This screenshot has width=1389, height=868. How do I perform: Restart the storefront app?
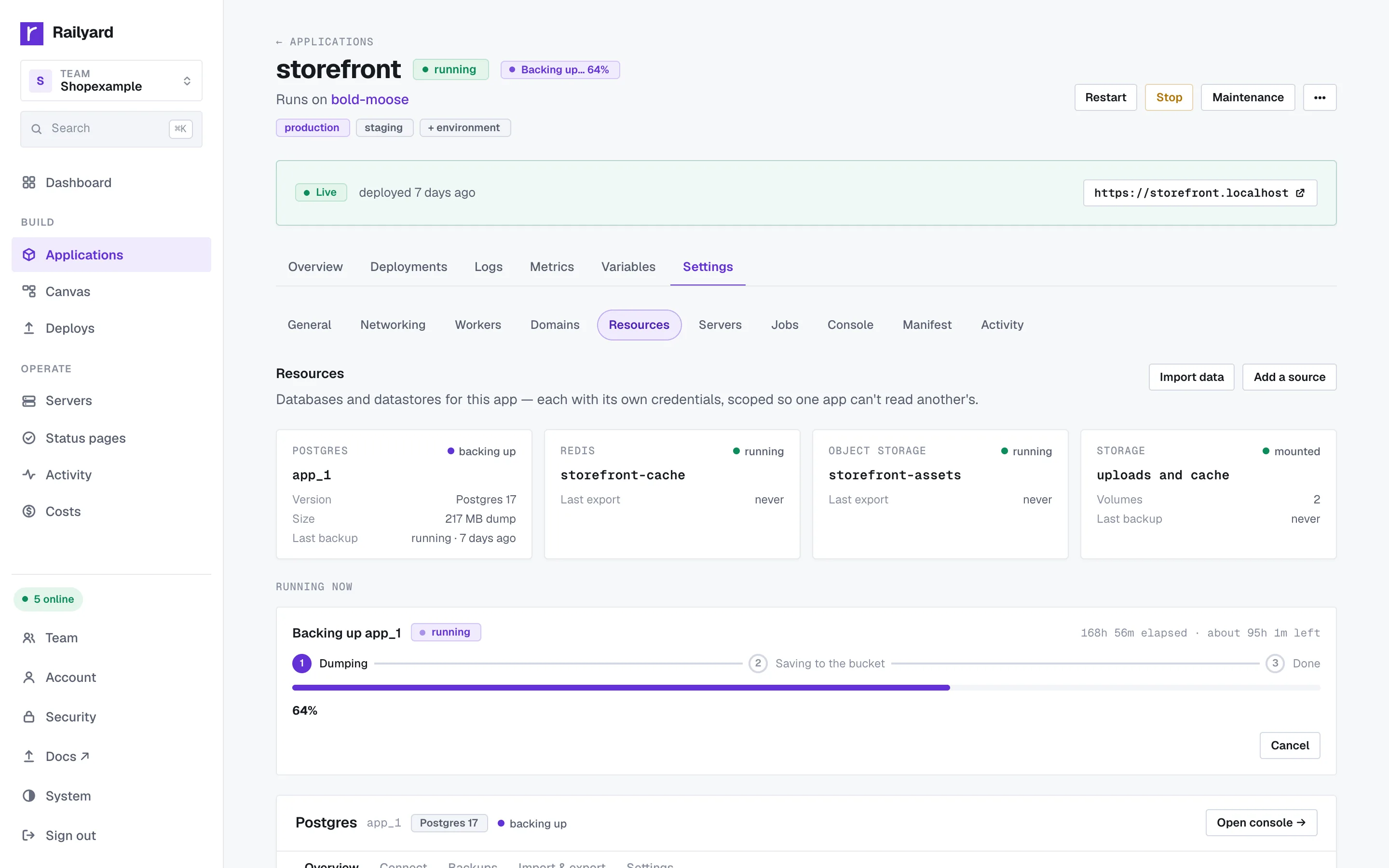click(1105, 97)
